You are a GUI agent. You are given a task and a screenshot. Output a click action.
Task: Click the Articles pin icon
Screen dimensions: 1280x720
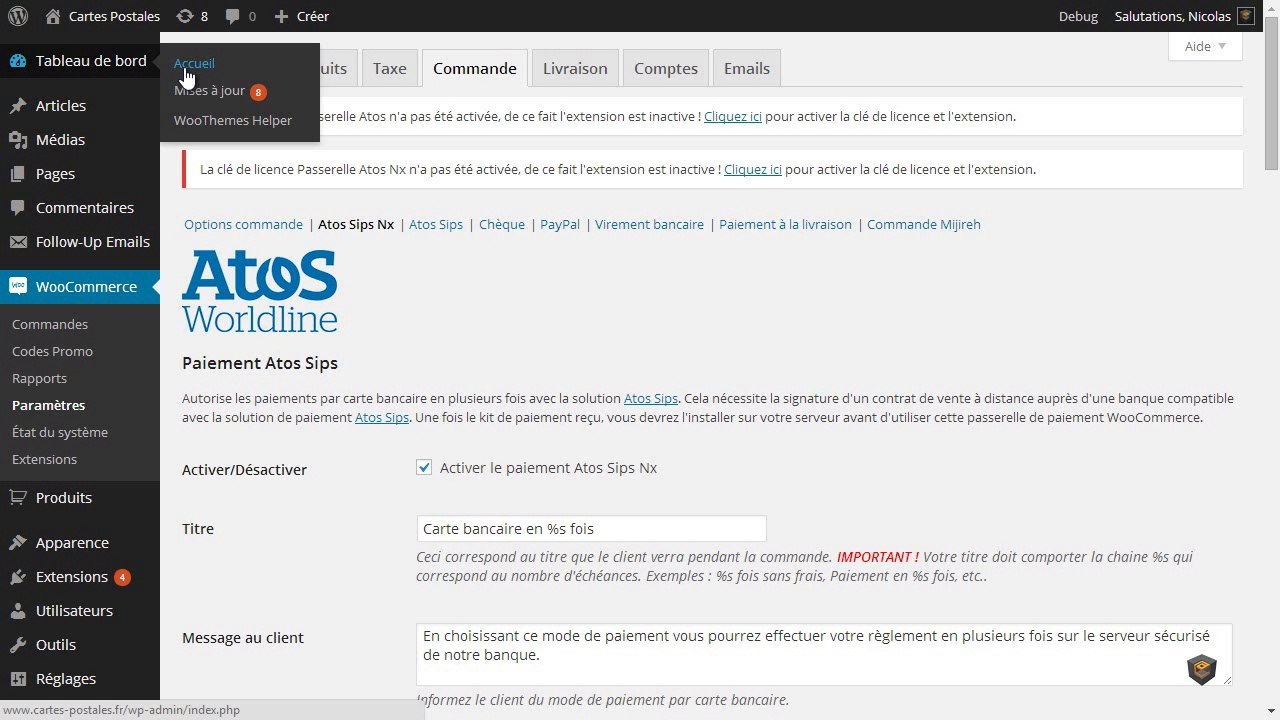click(x=18, y=106)
